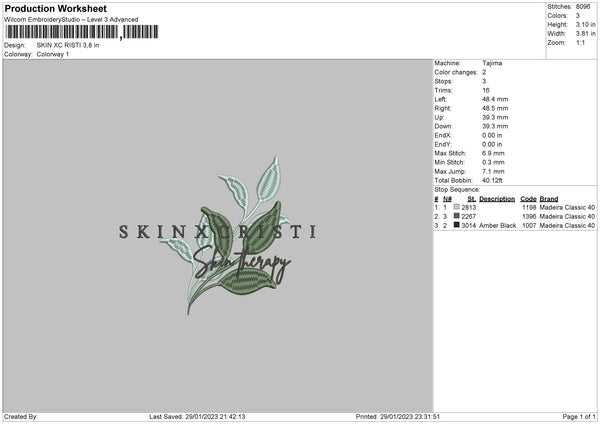This screenshot has height=424, width=600.
Task: Click the 'Stop Sequence:' heading
Action: (457, 189)
